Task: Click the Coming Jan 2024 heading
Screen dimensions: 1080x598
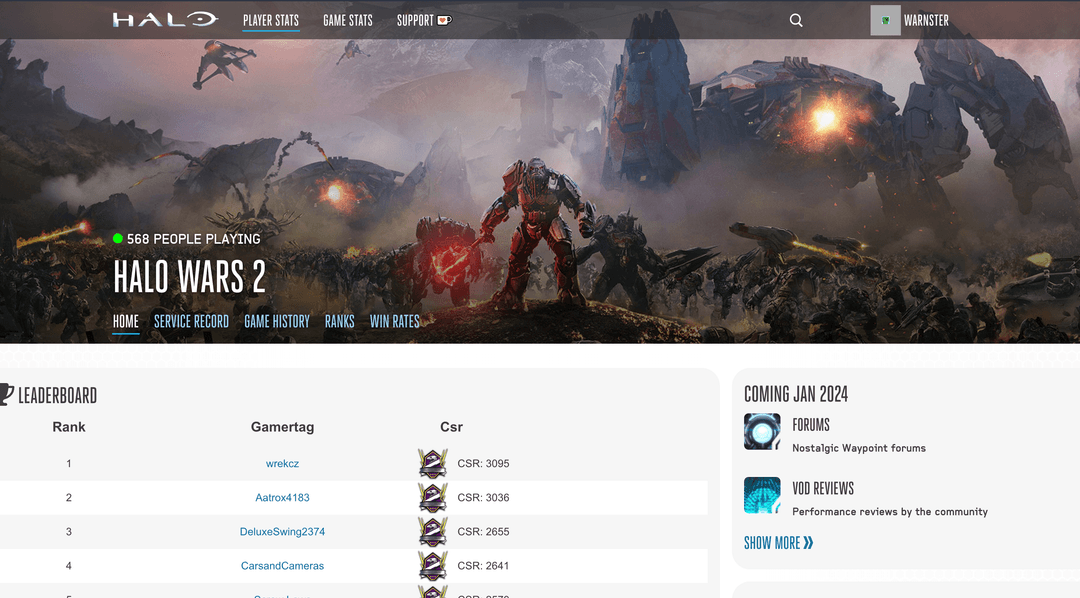Action: tap(796, 394)
